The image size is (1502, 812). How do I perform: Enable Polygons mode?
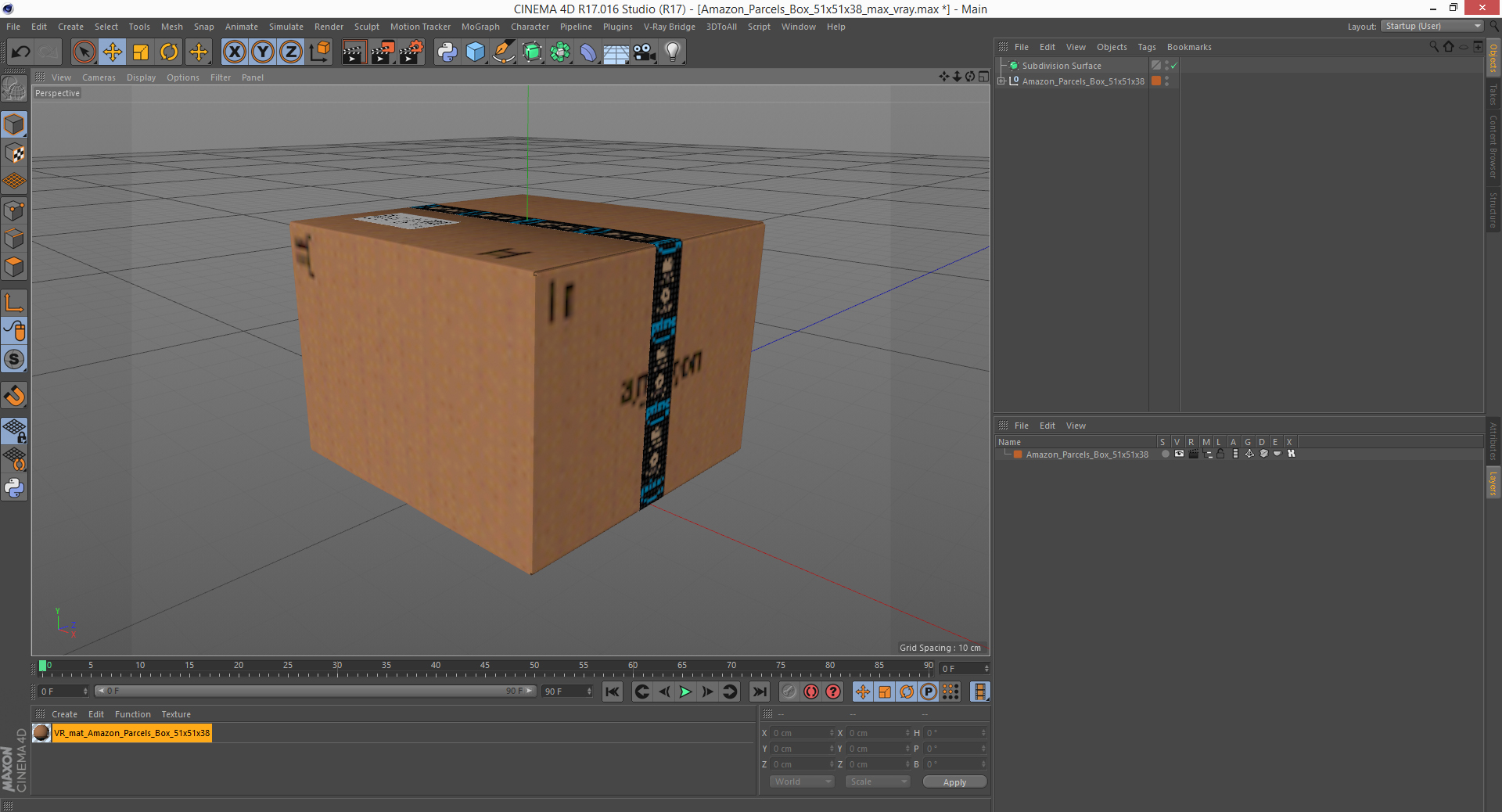[x=14, y=267]
